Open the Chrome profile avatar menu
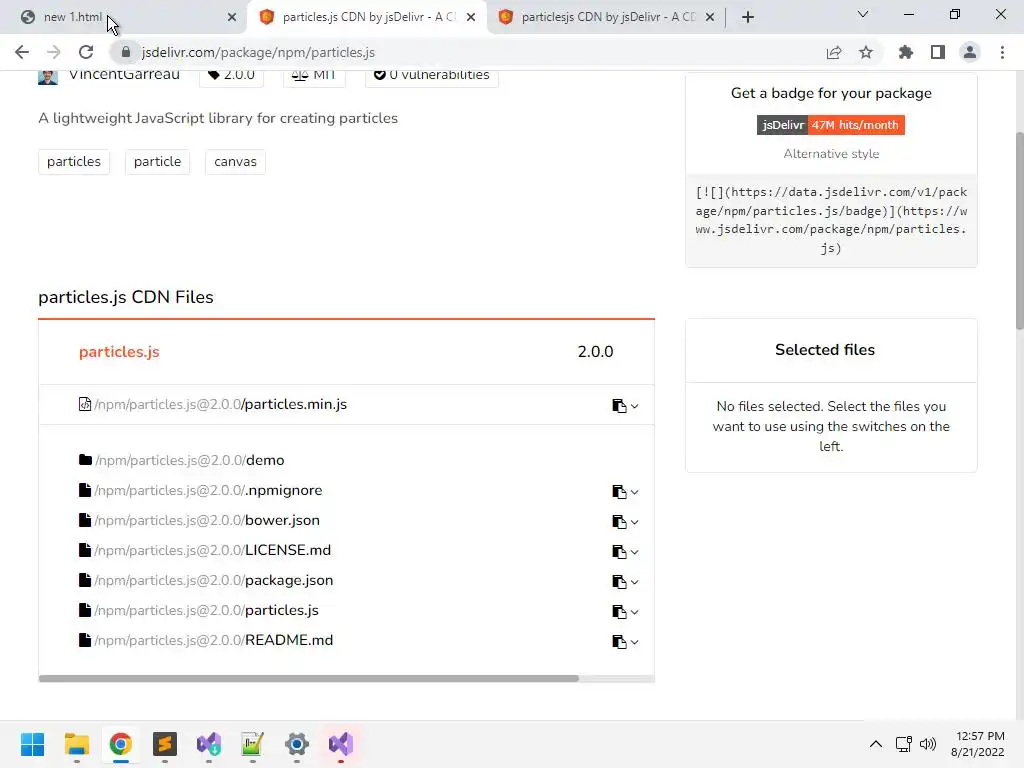The height and width of the screenshot is (768, 1024). [970, 52]
